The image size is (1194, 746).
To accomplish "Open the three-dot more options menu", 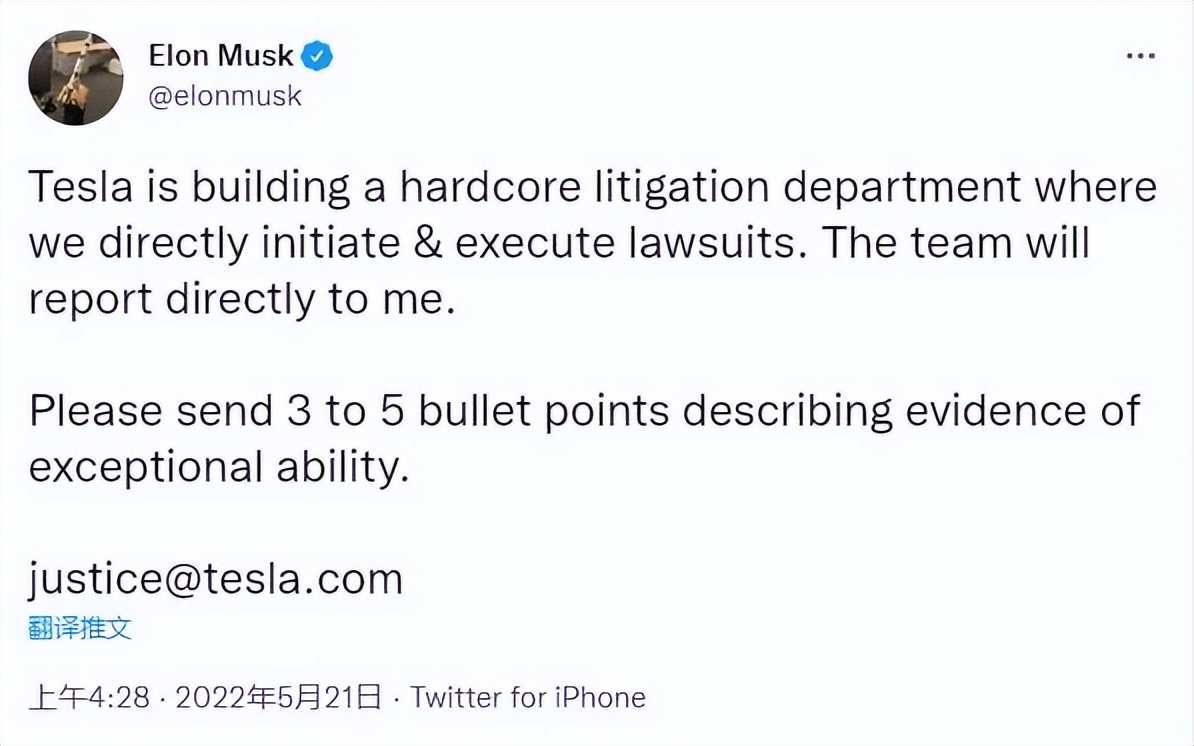I will coord(1140,57).
